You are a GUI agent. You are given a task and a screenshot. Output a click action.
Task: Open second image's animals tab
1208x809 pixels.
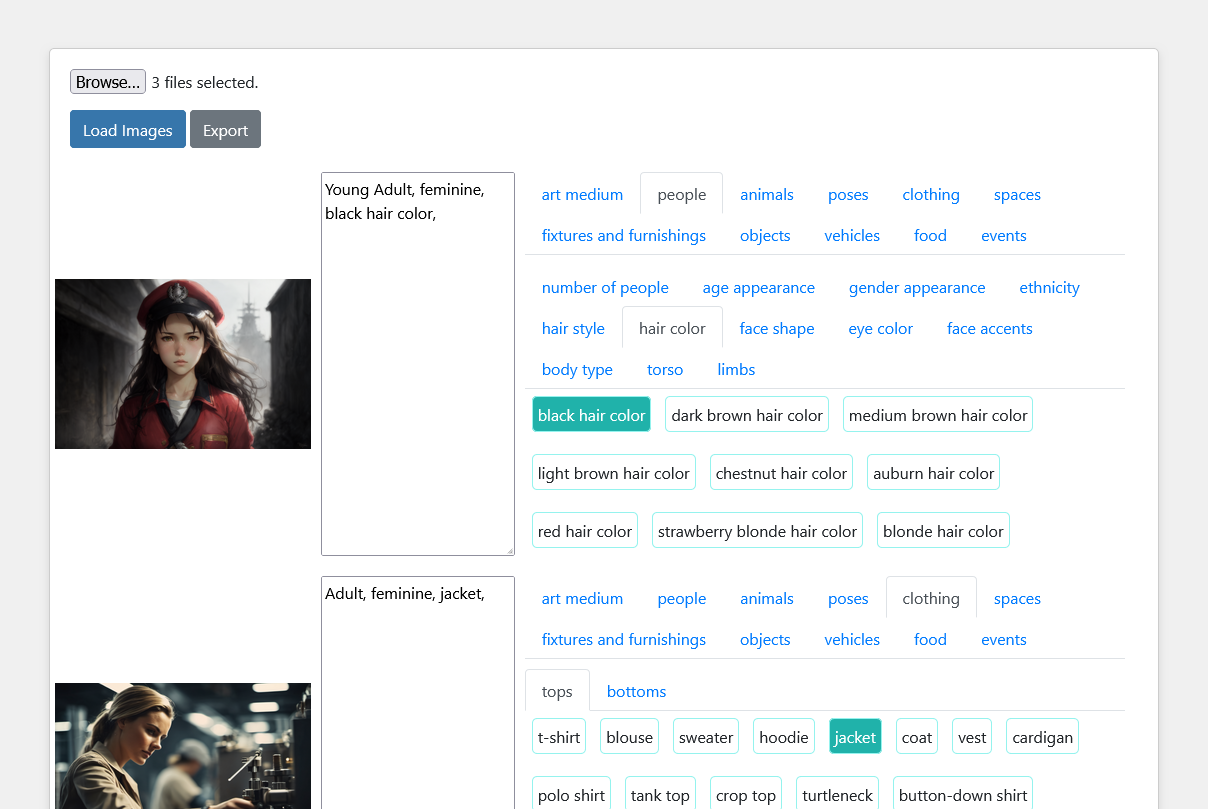[767, 598]
